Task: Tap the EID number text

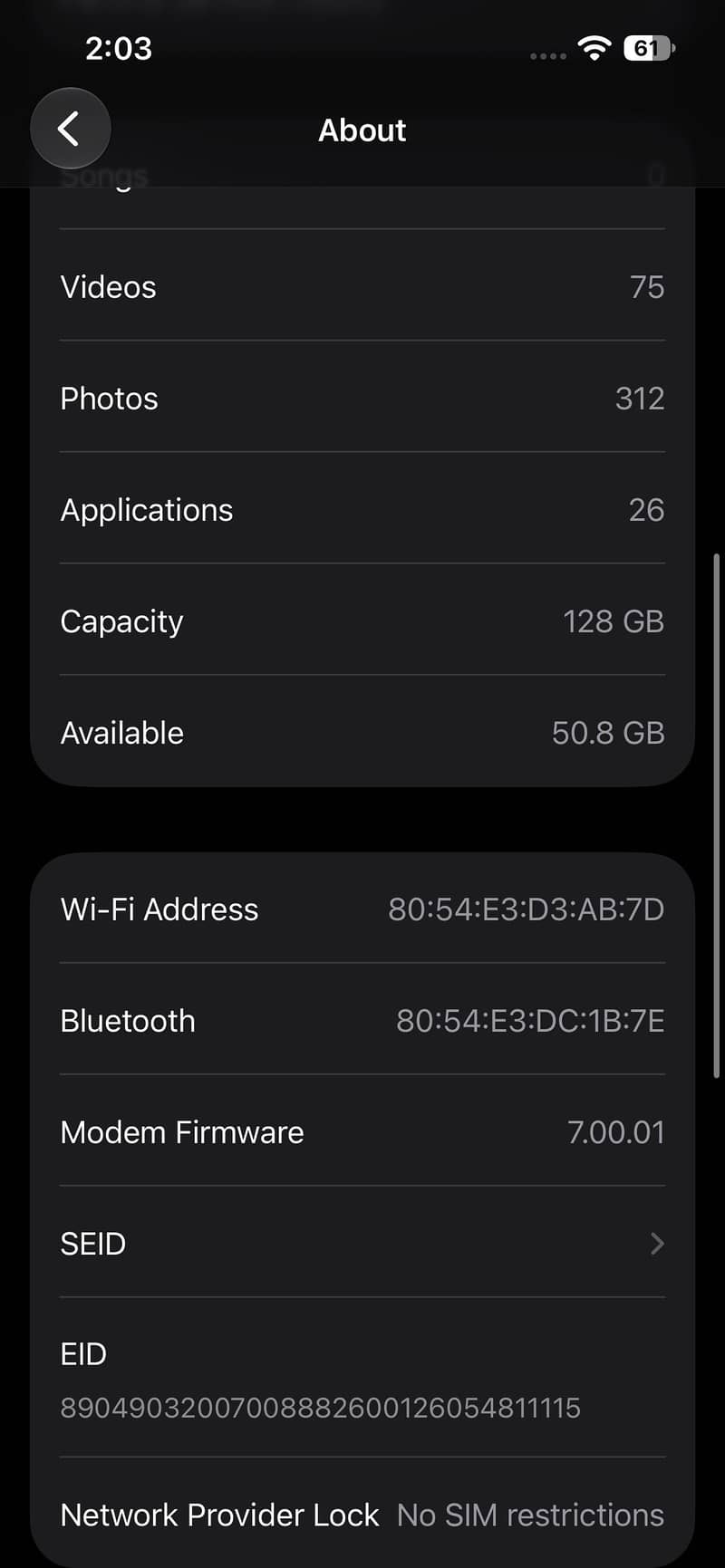Action: click(320, 1408)
